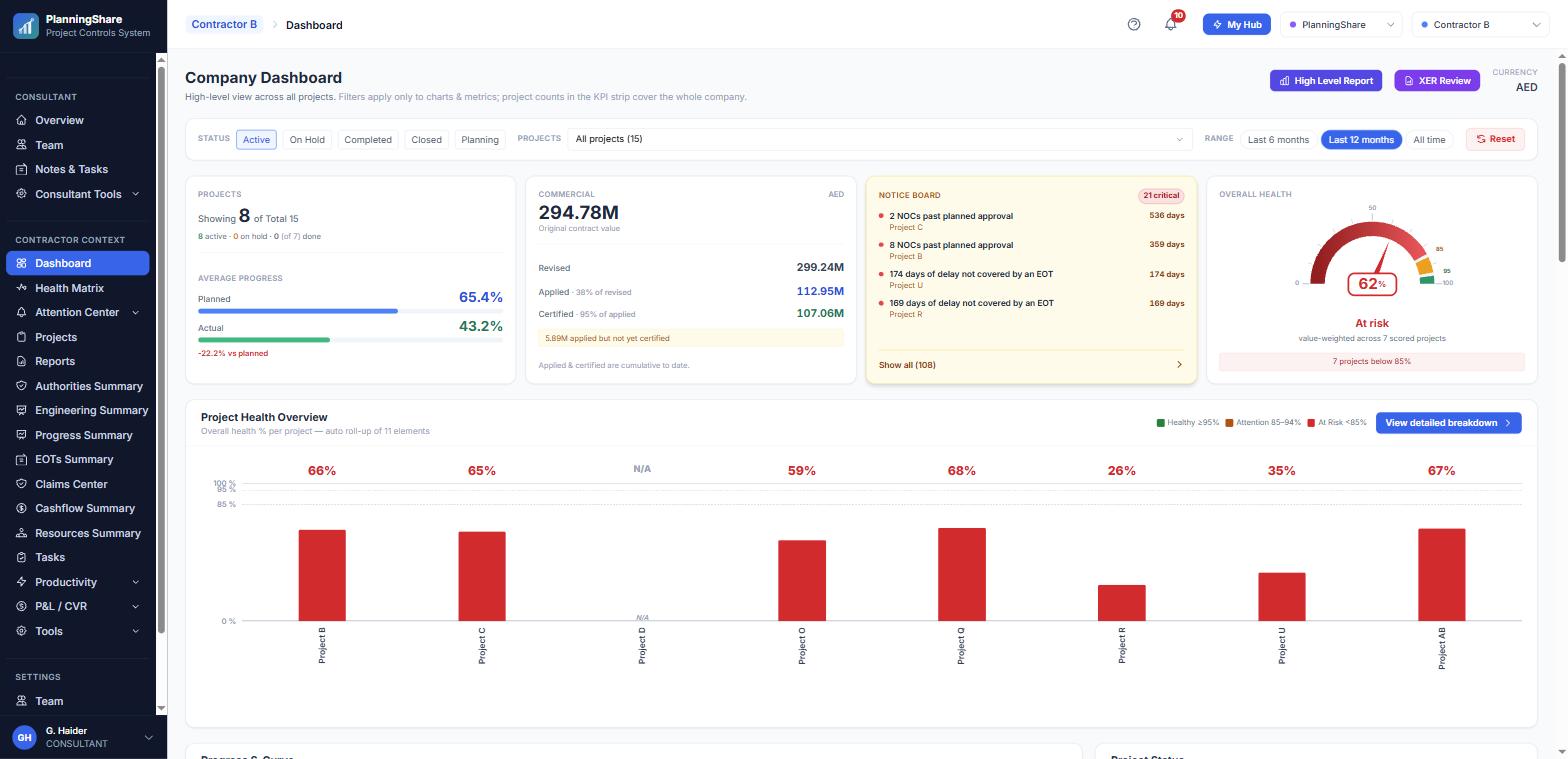
Task: Click the EOTs Summary icon
Action: pyautogui.click(x=21, y=459)
